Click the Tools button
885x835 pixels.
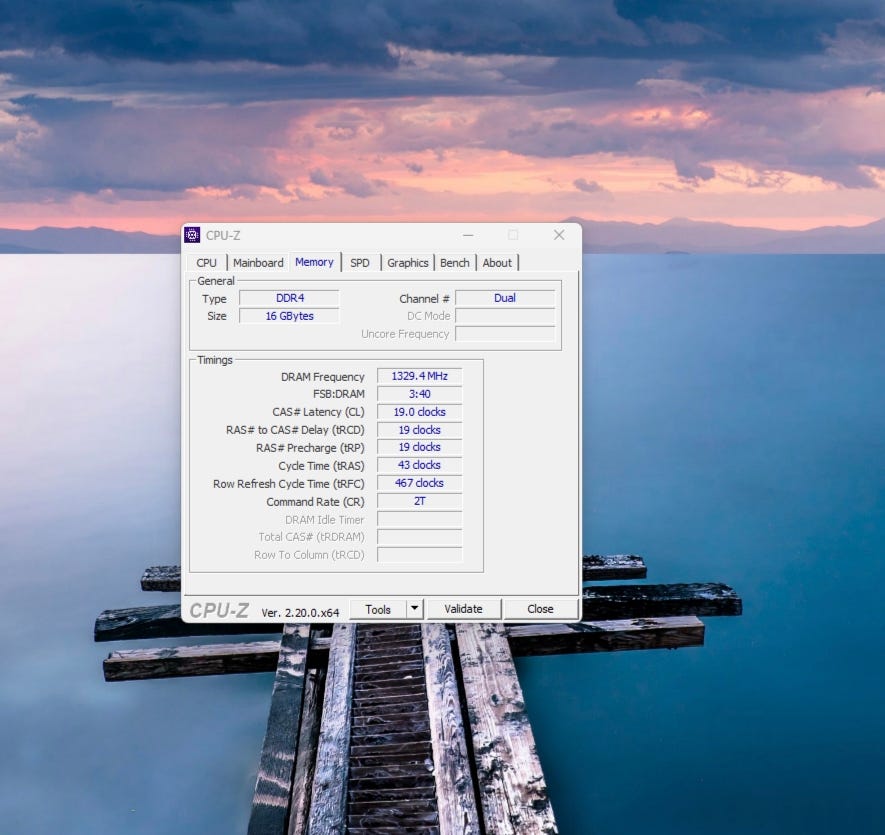click(x=378, y=609)
